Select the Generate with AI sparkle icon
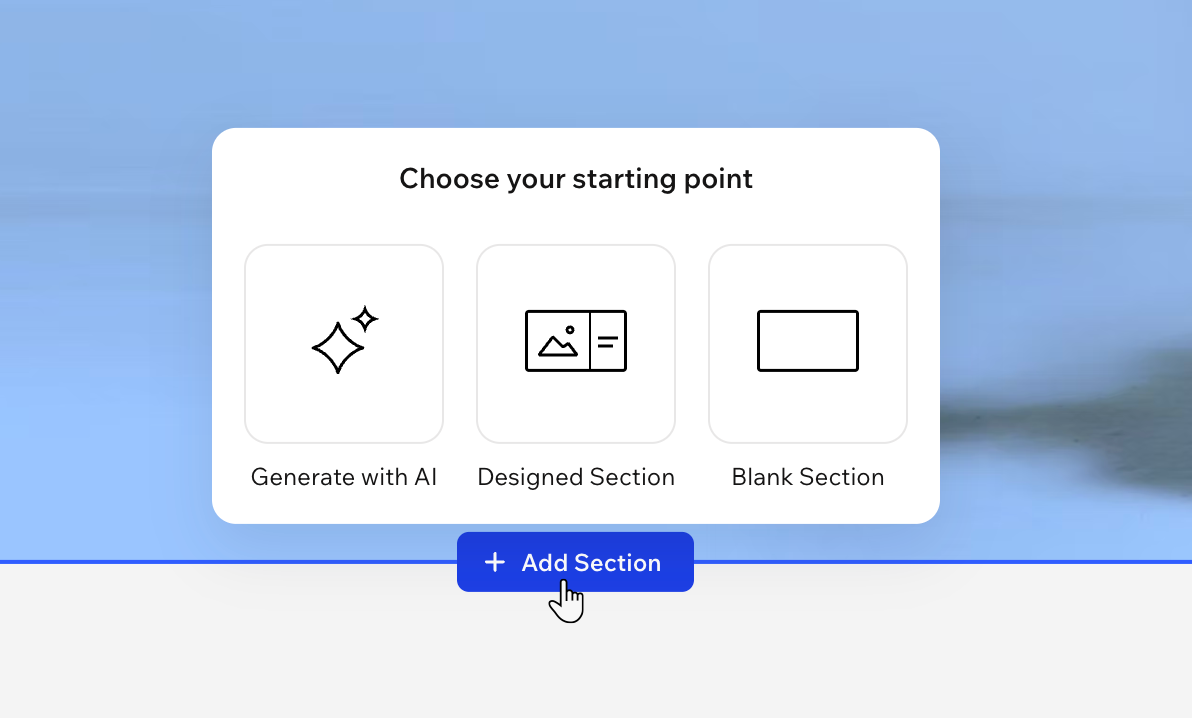This screenshot has height=718, width=1192. click(x=343, y=340)
